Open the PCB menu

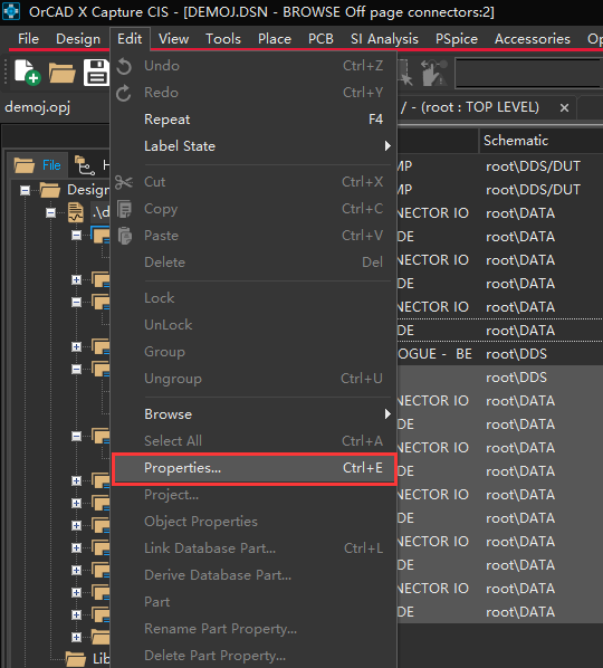(321, 39)
